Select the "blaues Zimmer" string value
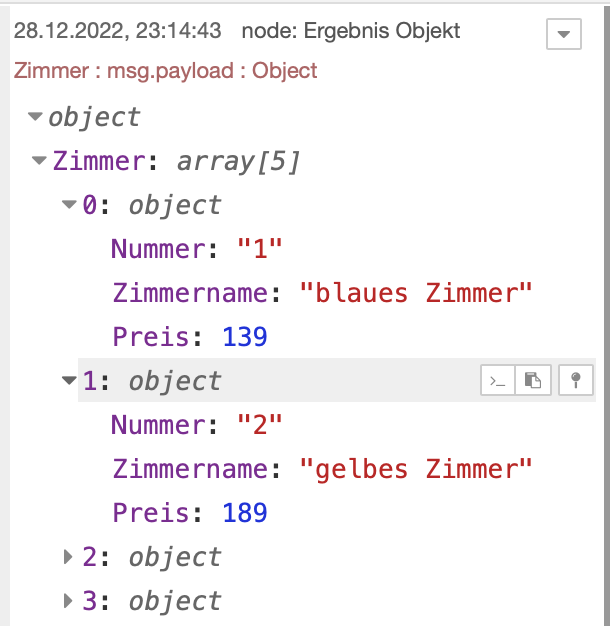Image resolution: width=610 pixels, height=626 pixels. [x=417, y=293]
